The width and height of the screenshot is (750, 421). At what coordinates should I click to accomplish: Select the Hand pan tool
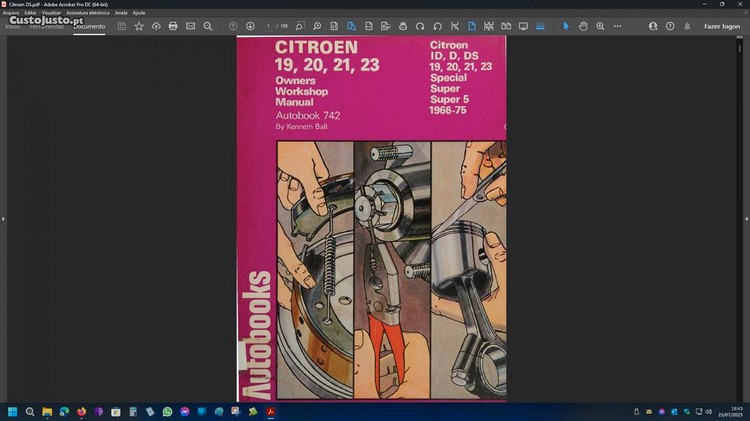point(583,26)
